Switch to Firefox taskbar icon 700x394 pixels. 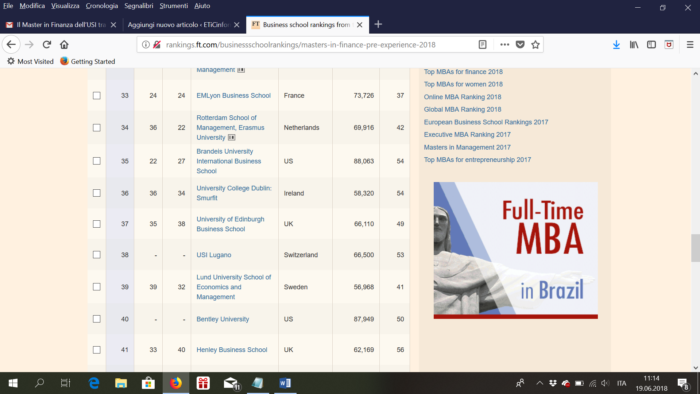[x=176, y=383]
